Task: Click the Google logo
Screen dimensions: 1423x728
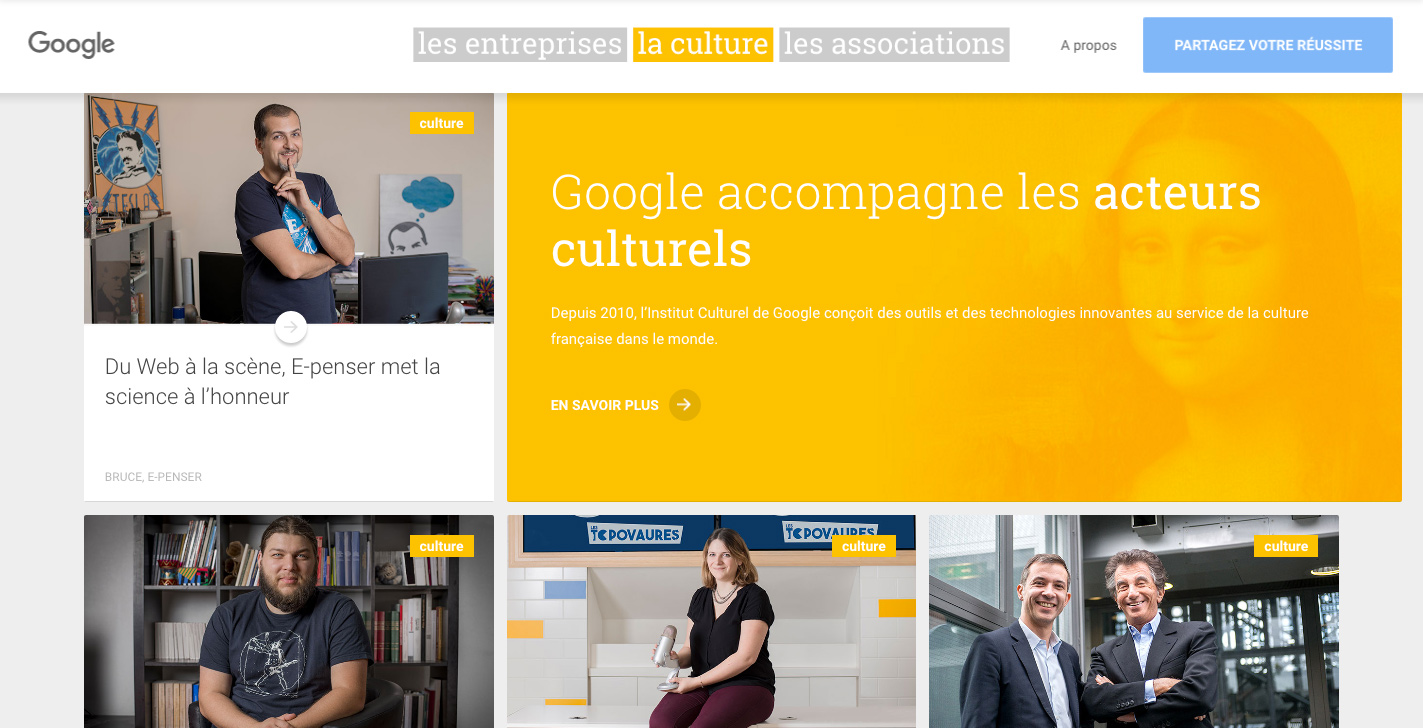Action: tap(71, 44)
